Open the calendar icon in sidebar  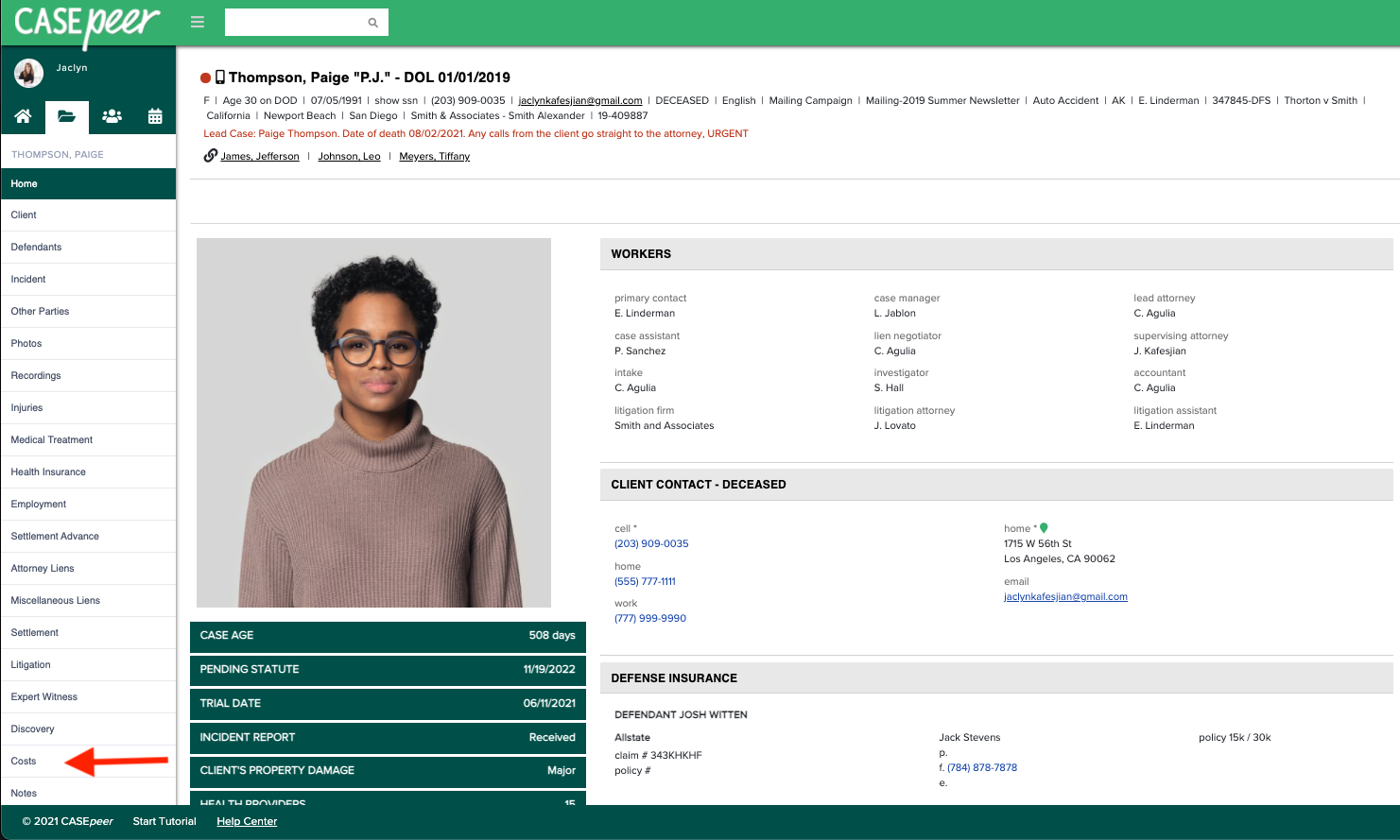[x=154, y=117]
